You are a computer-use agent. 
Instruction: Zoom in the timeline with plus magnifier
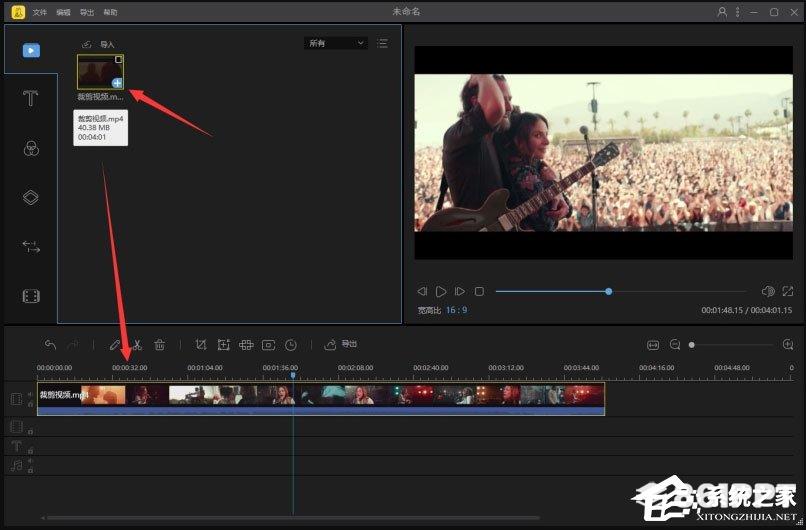787,344
